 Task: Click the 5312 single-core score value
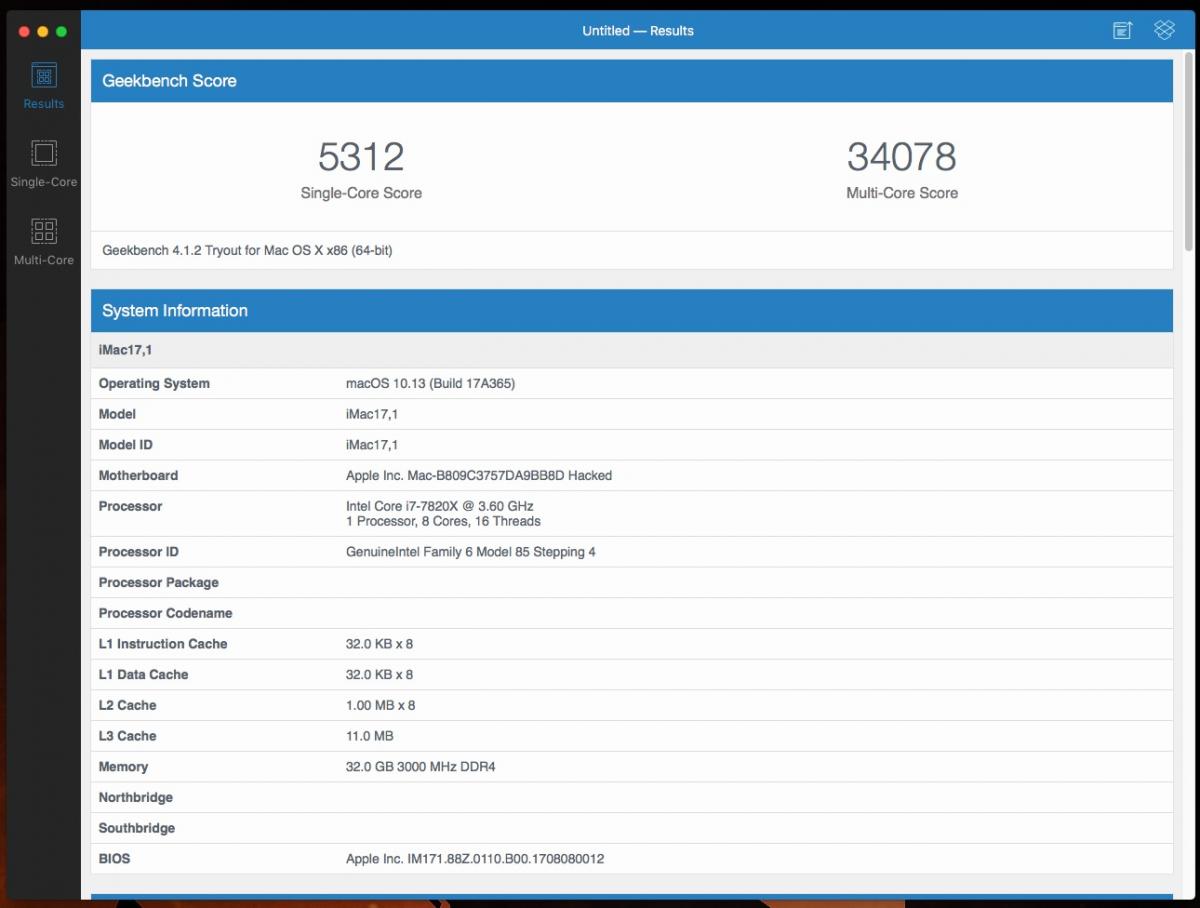(x=361, y=157)
